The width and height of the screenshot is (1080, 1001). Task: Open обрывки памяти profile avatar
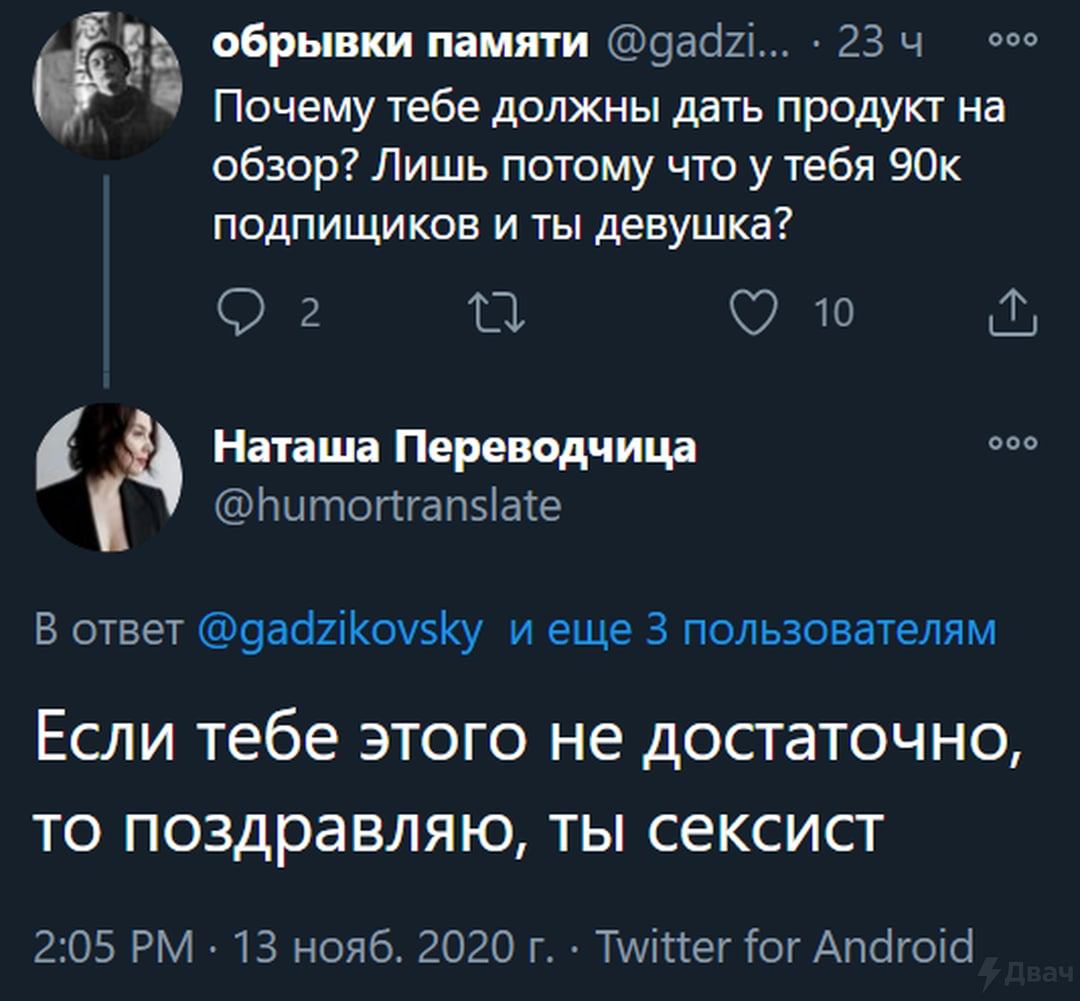pyautogui.click(x=108, y=86)
